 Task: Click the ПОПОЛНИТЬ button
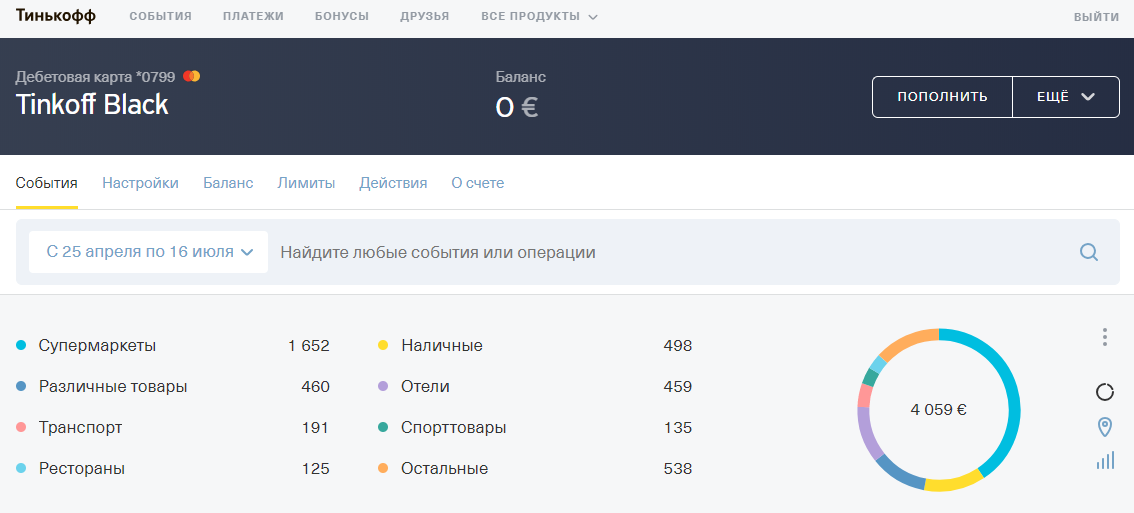(x=942, y=97)
